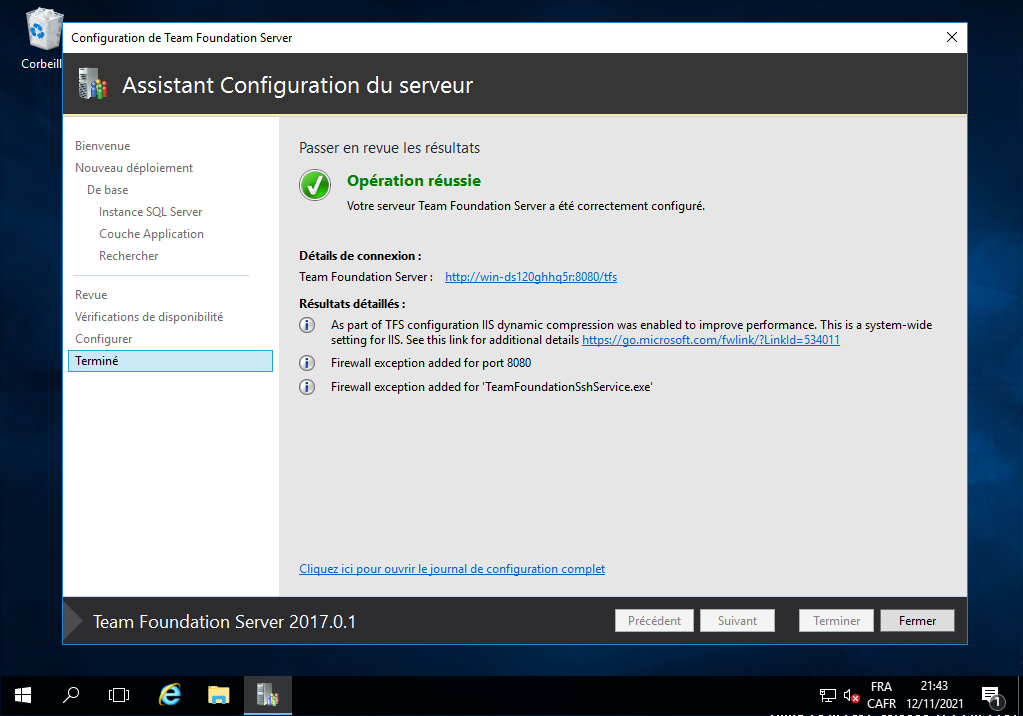
Task: Click the server icon in wizard header
Action: coord(92,85)
